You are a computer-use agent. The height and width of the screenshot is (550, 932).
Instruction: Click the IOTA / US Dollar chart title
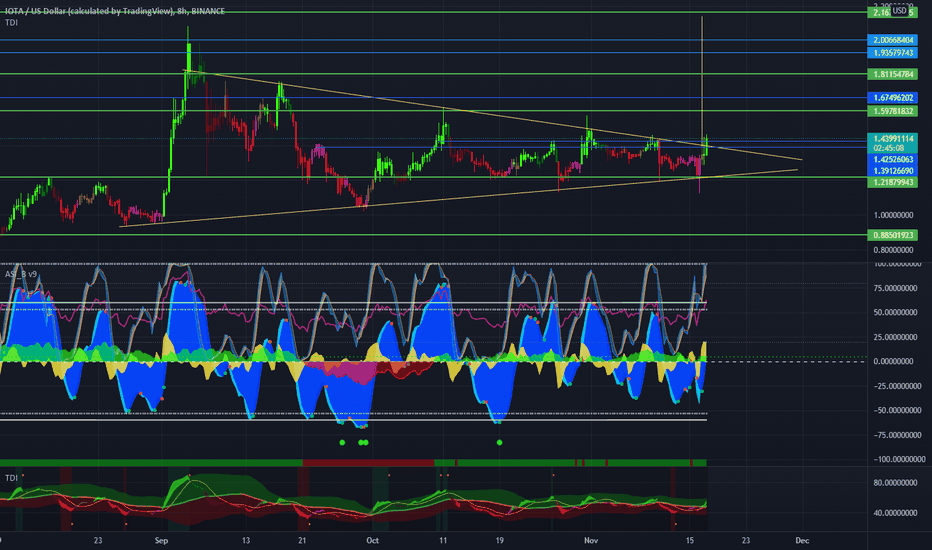coord(115,11)
